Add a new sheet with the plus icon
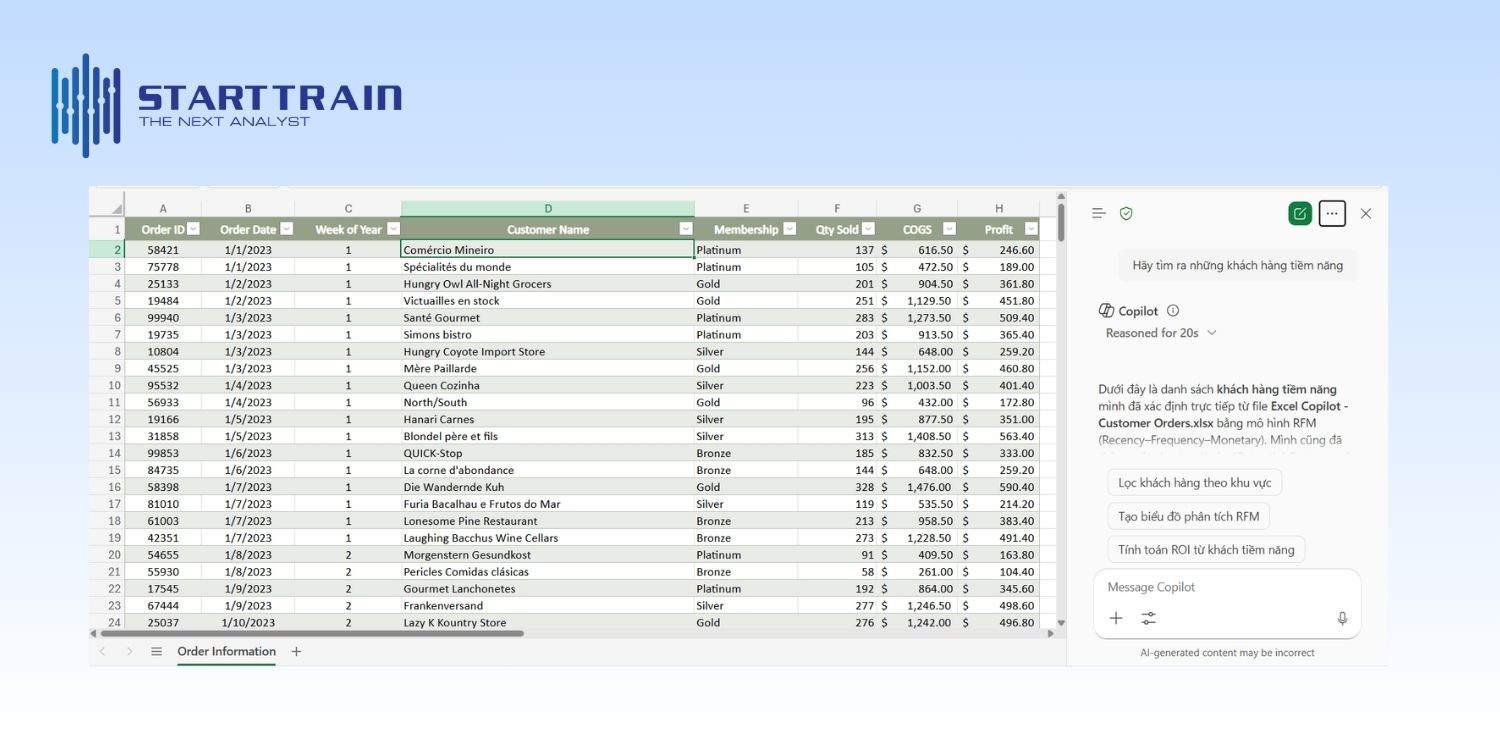 coord(296,652)
